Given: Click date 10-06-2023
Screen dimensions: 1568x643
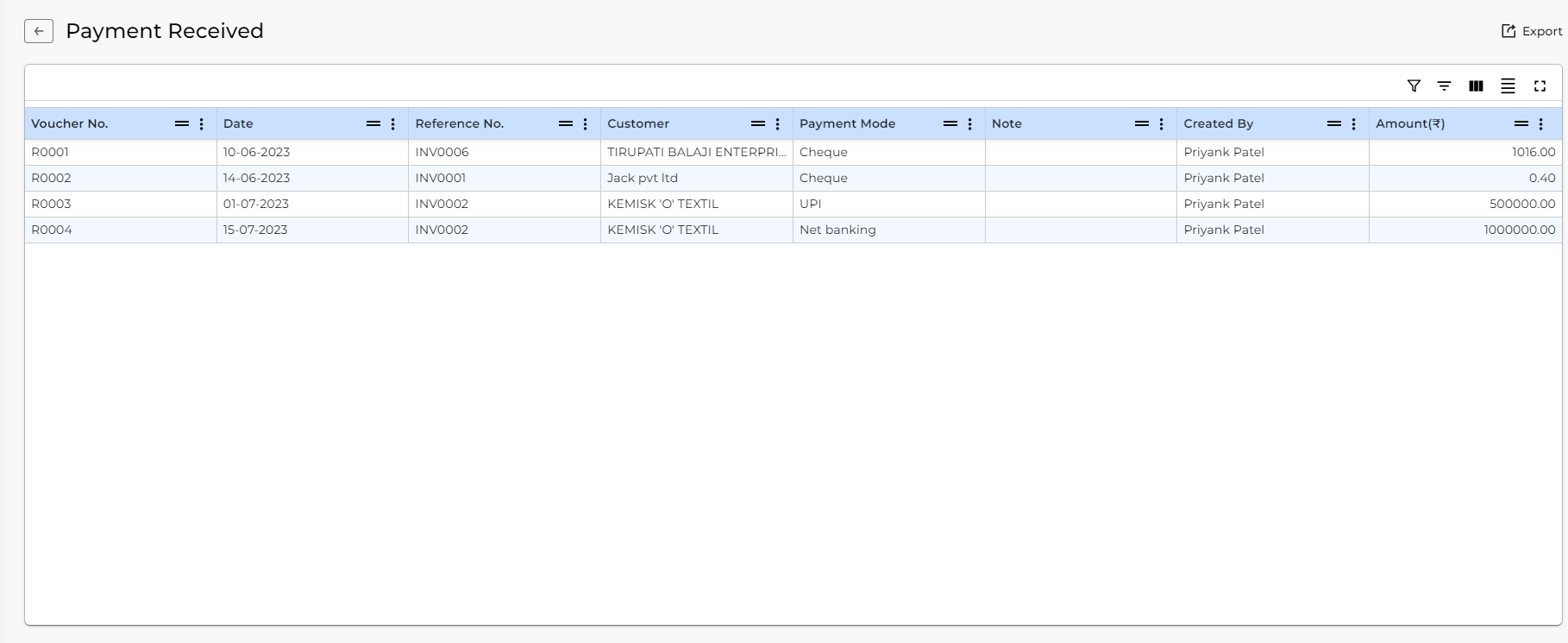Looking at the screenshot, I should (x=256, y=152).
